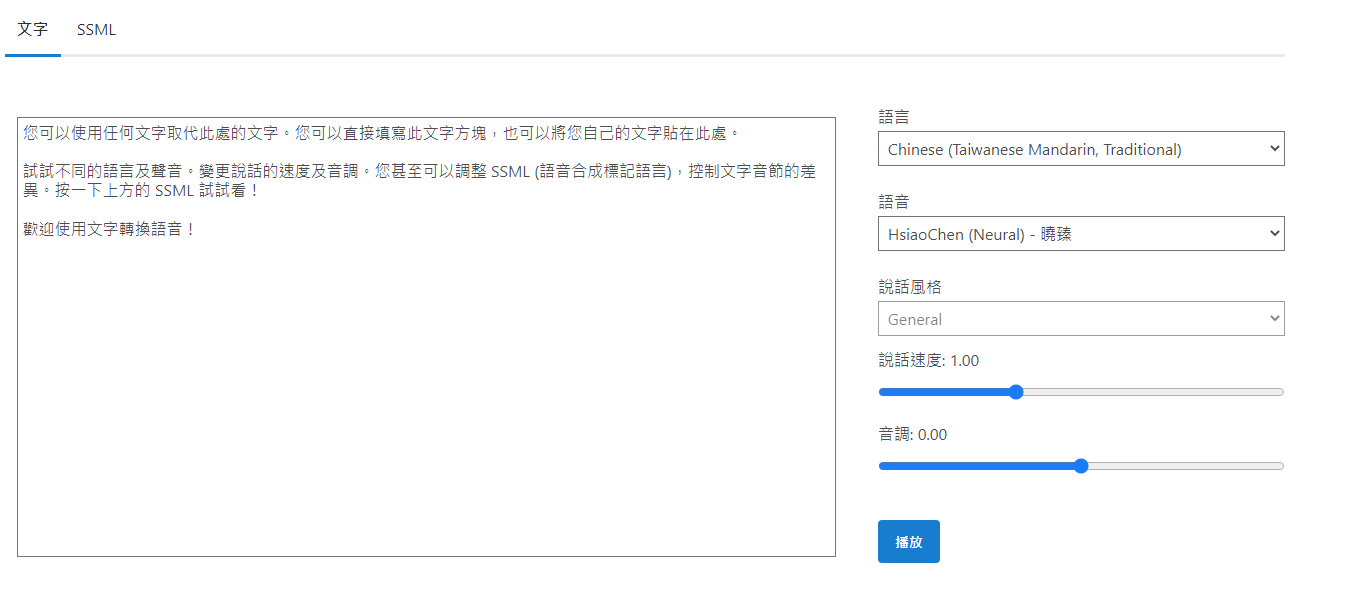
Task: Click the 語言 field label
Action: point(894,117)
